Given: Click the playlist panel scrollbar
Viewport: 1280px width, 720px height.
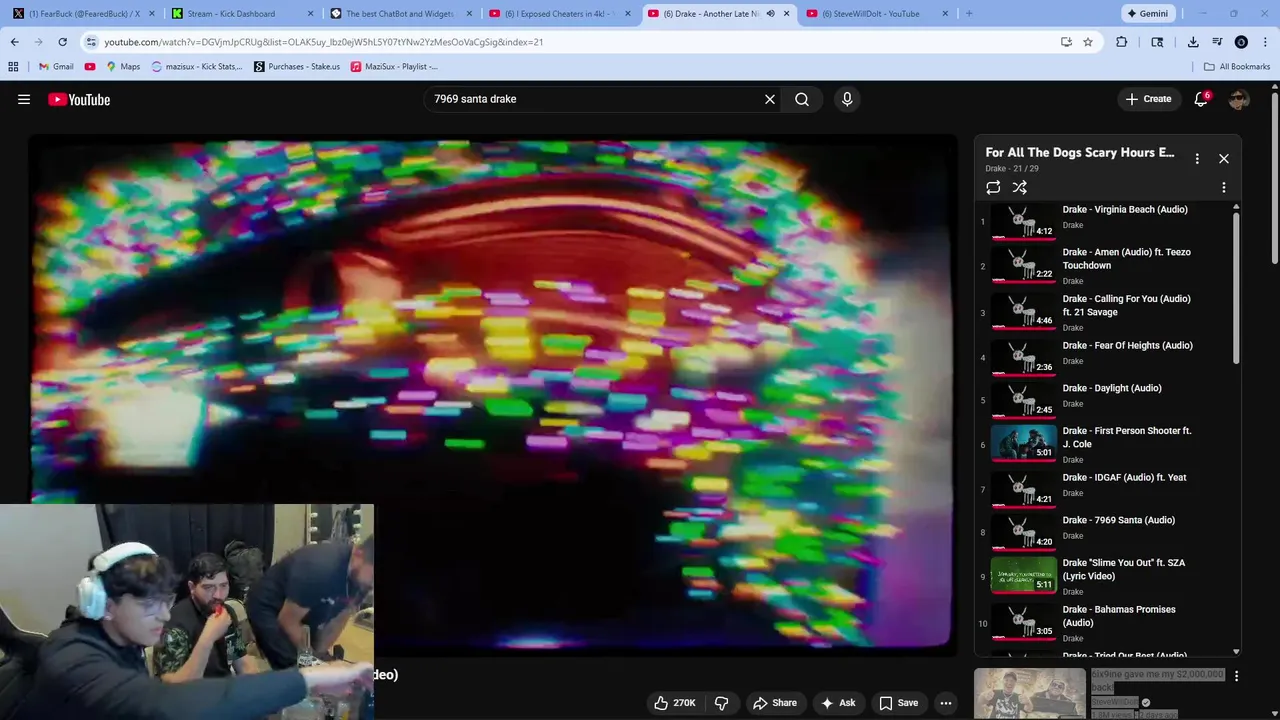Looking at the screenshot, I should pyautogui.click(x=1236, y=288).
